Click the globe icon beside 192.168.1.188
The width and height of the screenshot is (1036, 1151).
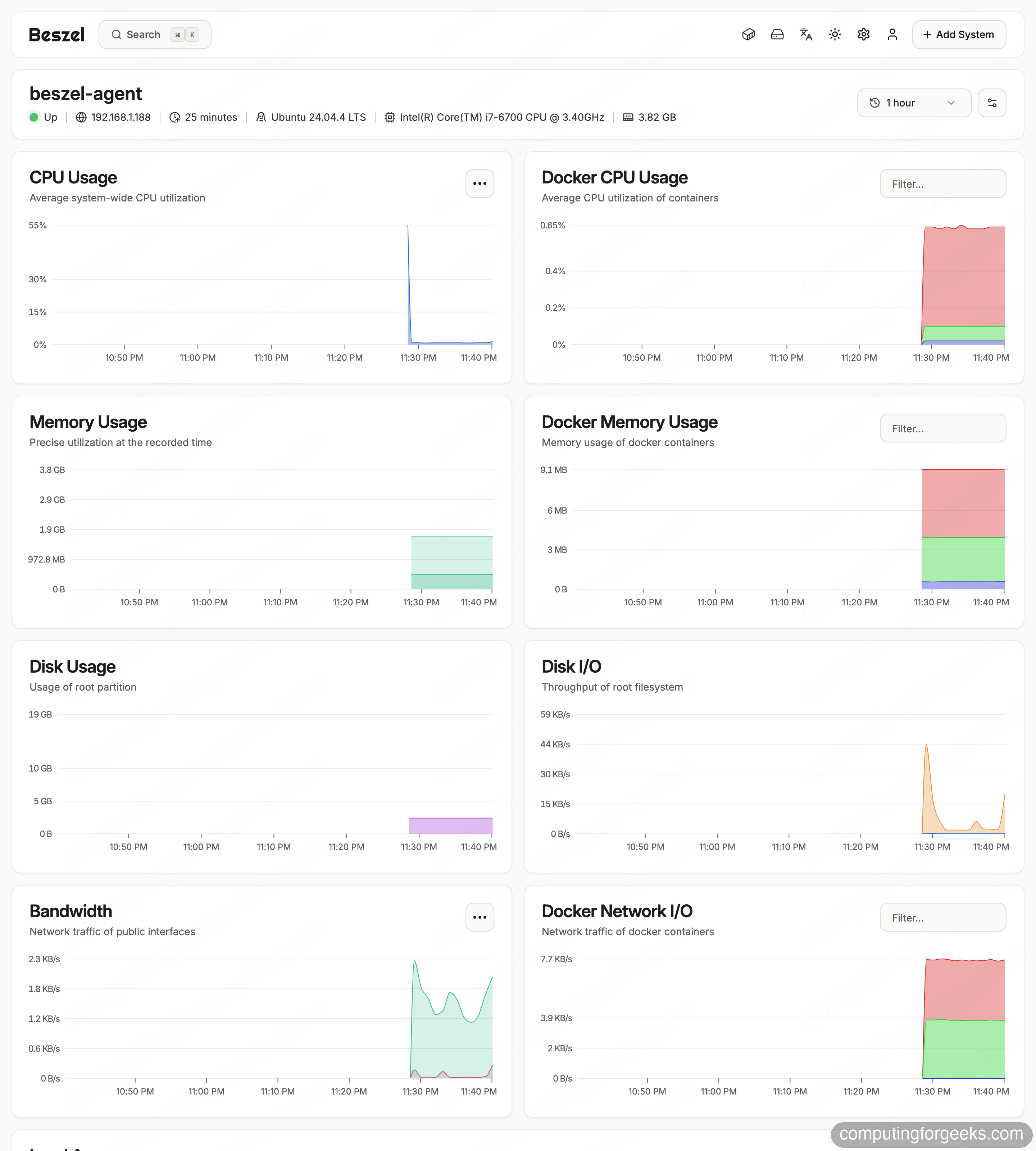(81, 117)
